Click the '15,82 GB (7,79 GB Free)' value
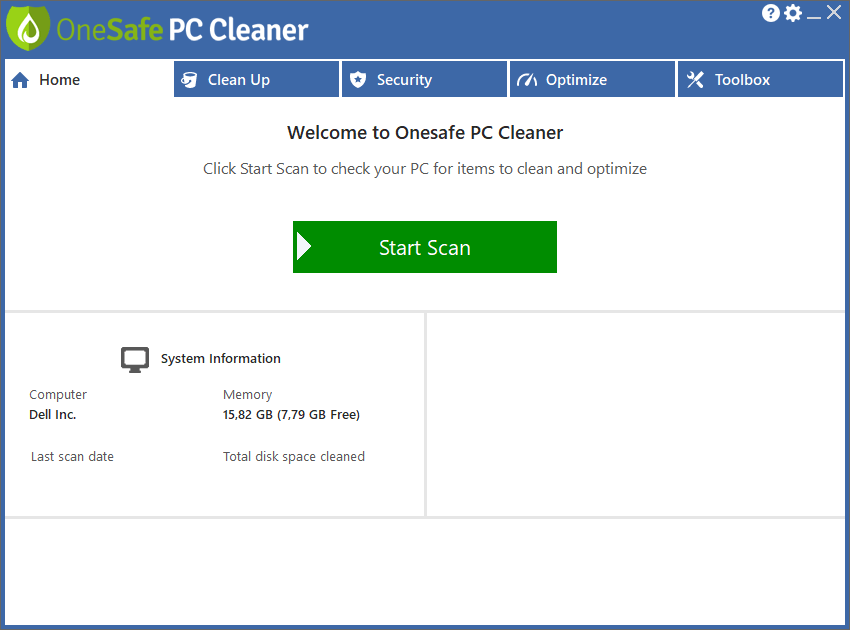Viewport: 850px width, 630px height. (x=291, y=415)
